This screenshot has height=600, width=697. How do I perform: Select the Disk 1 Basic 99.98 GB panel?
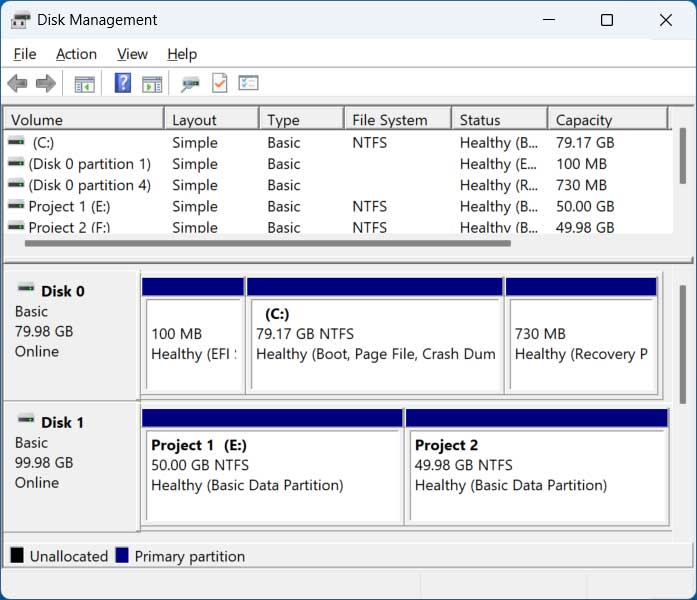point(71,467)
